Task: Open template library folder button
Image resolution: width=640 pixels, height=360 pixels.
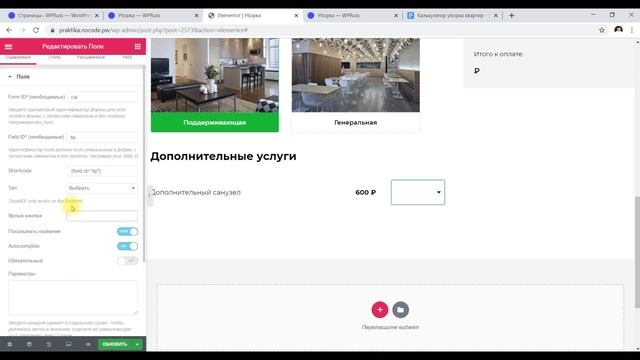Action: pyautogui.click(x=400, y=309)
